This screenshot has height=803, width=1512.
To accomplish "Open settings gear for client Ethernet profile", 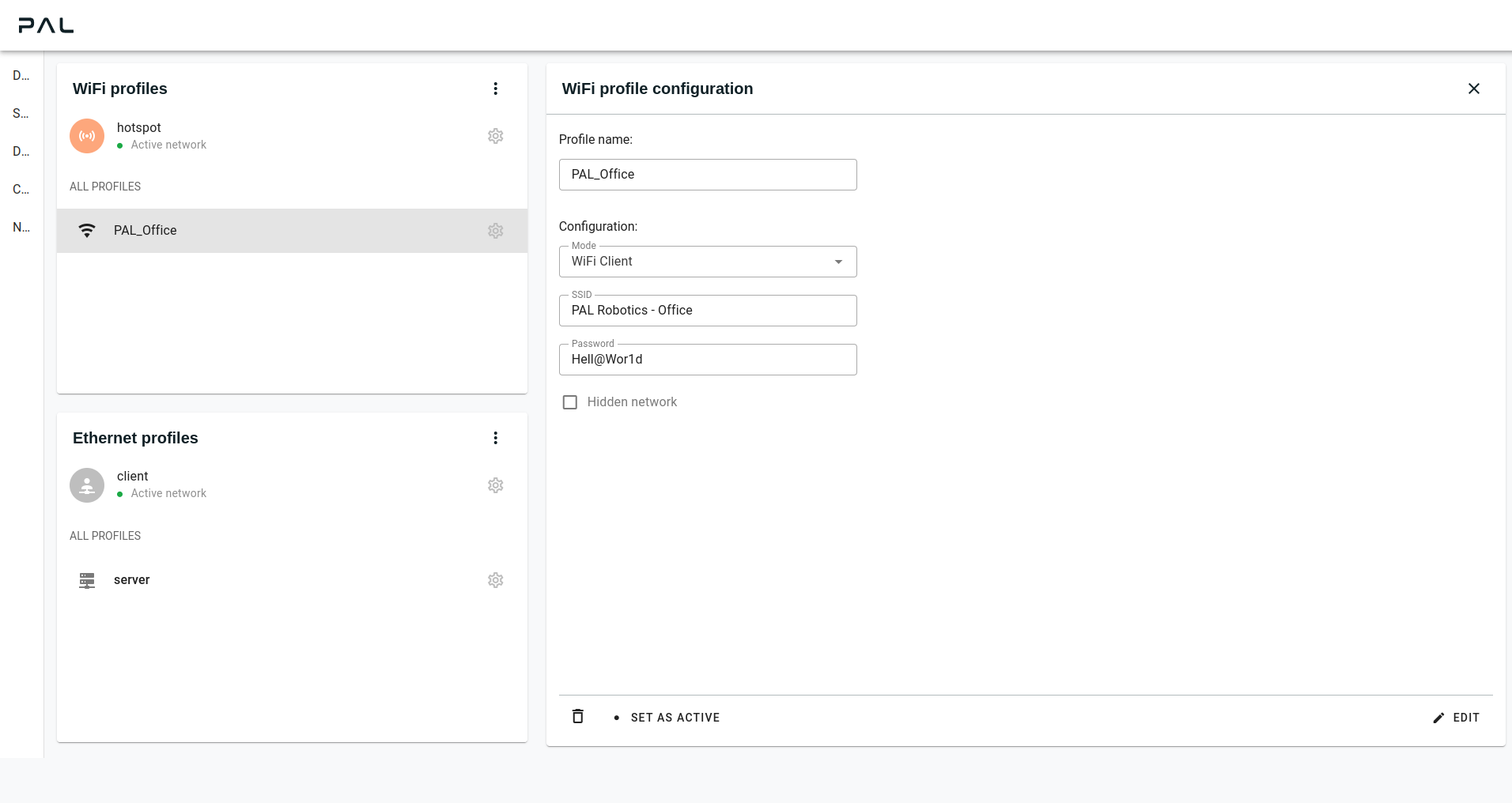I will tap(495, 485).
